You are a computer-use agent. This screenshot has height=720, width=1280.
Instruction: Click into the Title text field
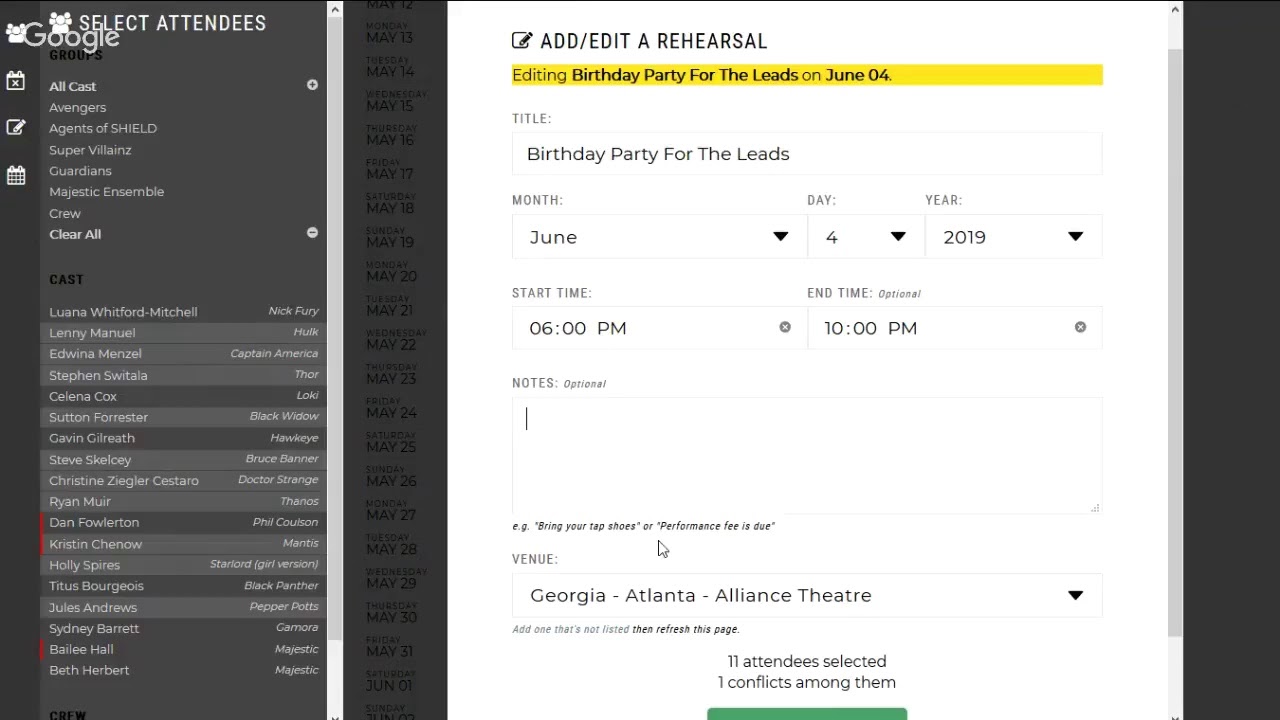(x=806, y=154)
